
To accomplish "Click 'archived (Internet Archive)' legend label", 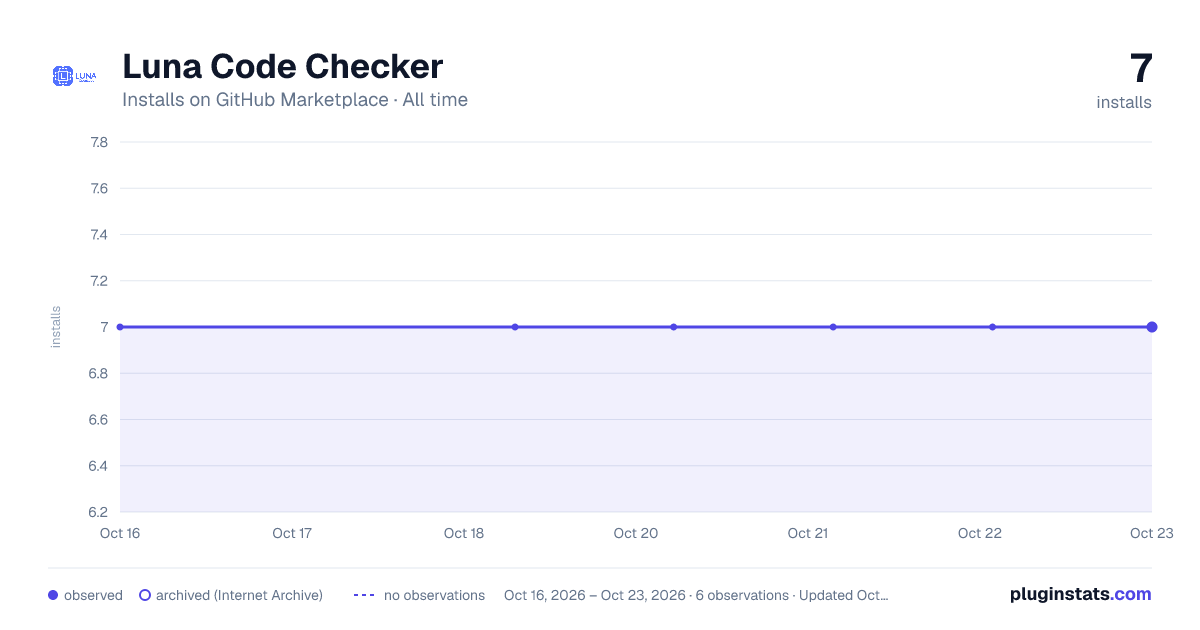I will click(239, 595).
